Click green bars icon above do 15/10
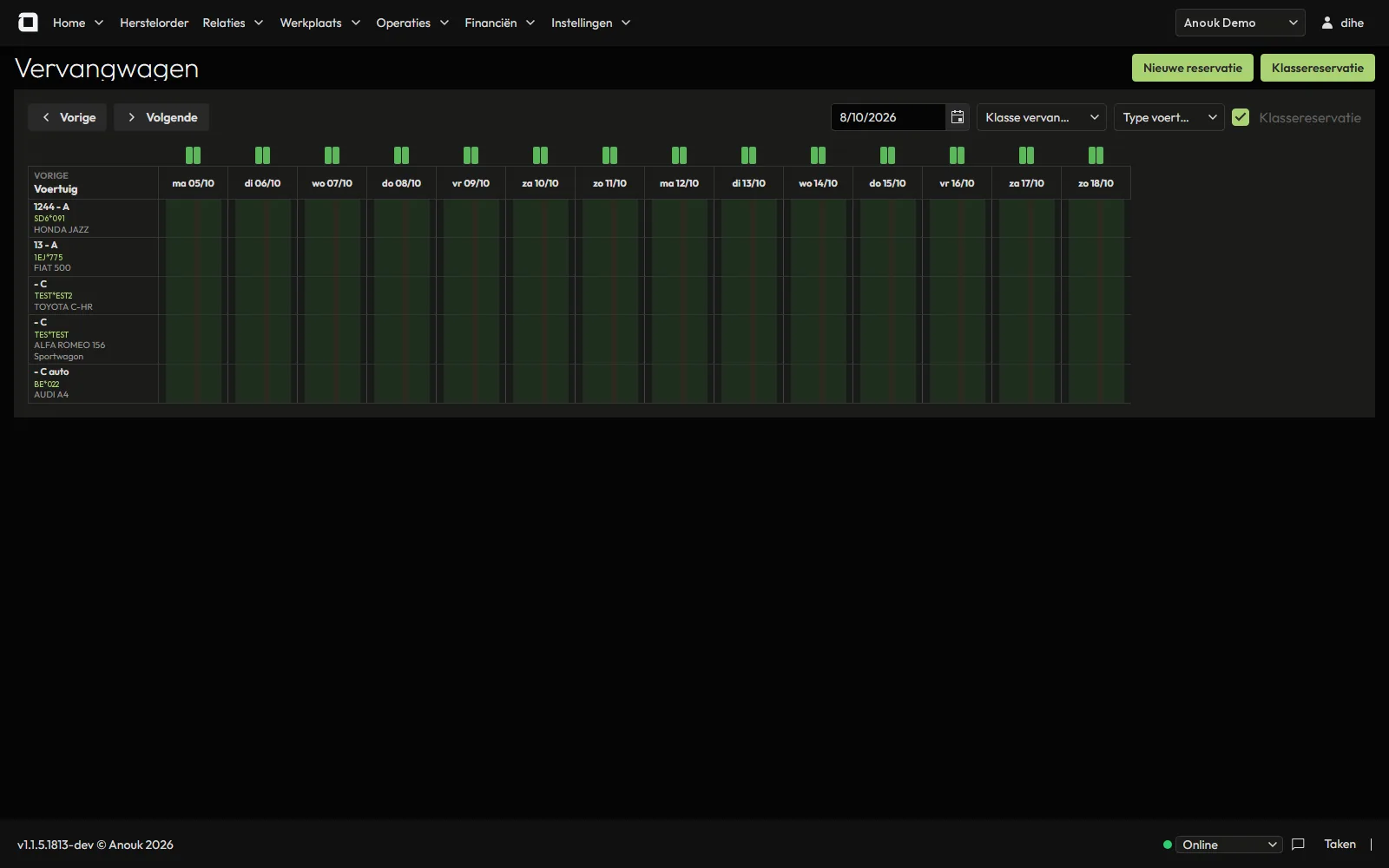Viewport: 1389px width, 868px height. pyautogui.click(x=887, y=155)
